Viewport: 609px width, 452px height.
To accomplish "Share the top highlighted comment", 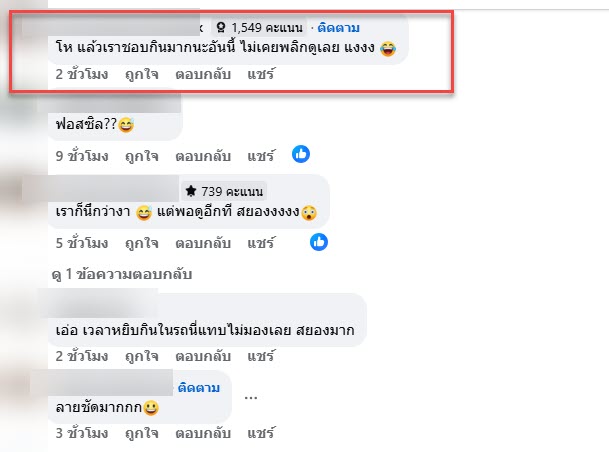I will point(261,74).
